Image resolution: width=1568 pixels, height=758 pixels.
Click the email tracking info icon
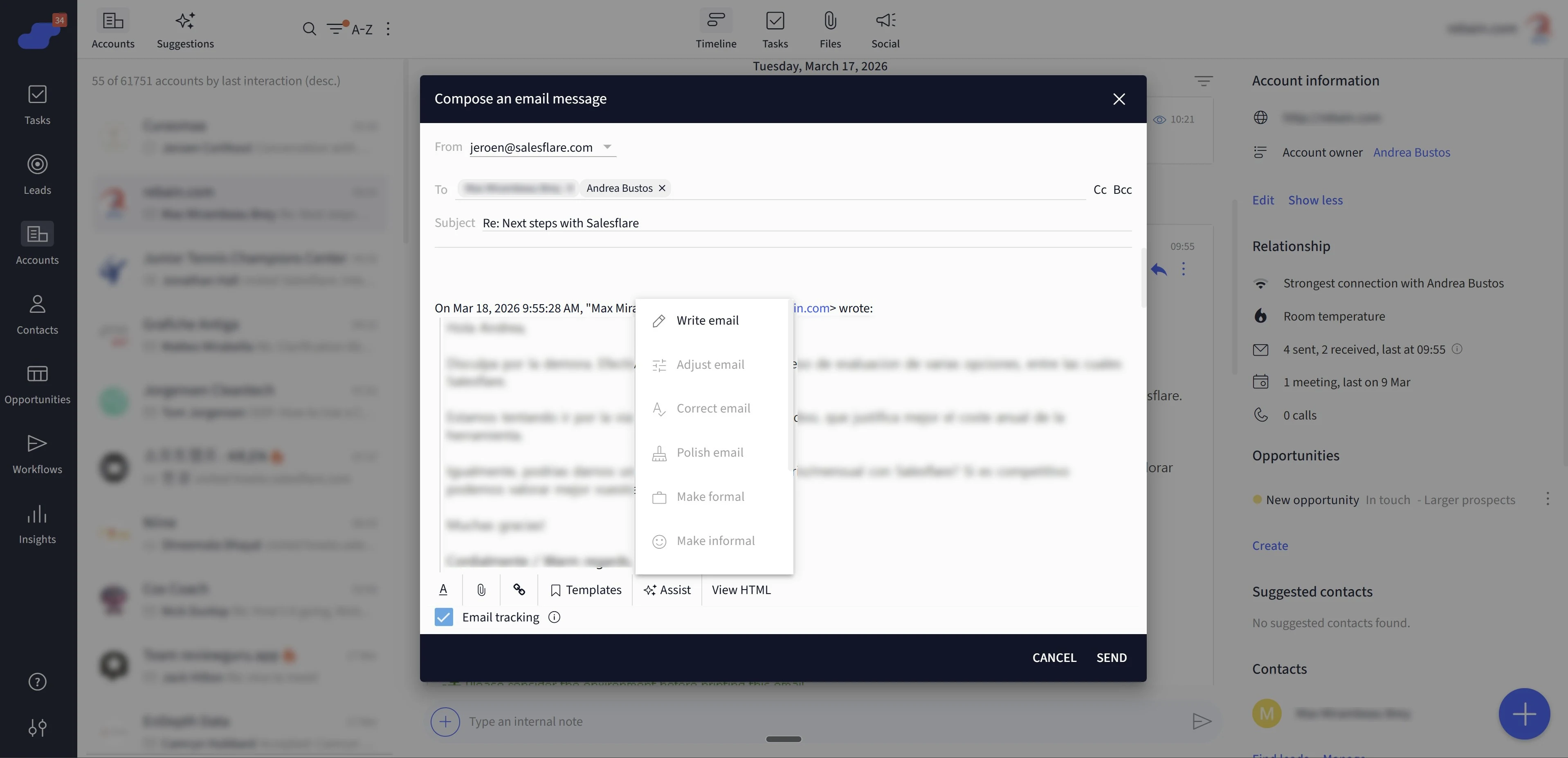pyautogui.click(x=554, y=617)
